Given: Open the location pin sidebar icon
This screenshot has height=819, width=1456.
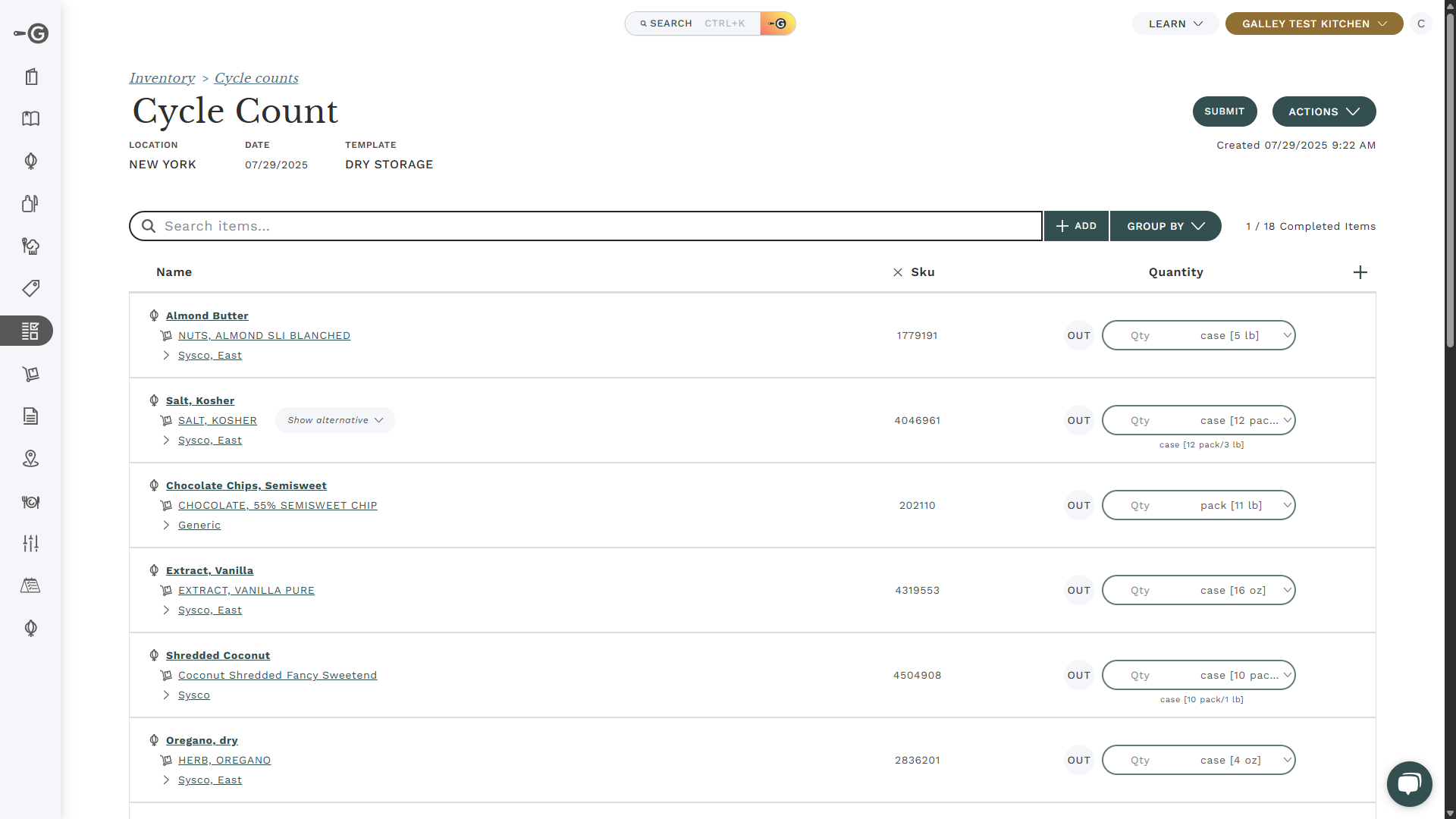Looking at the screenshot, I should tap(30, 458).
